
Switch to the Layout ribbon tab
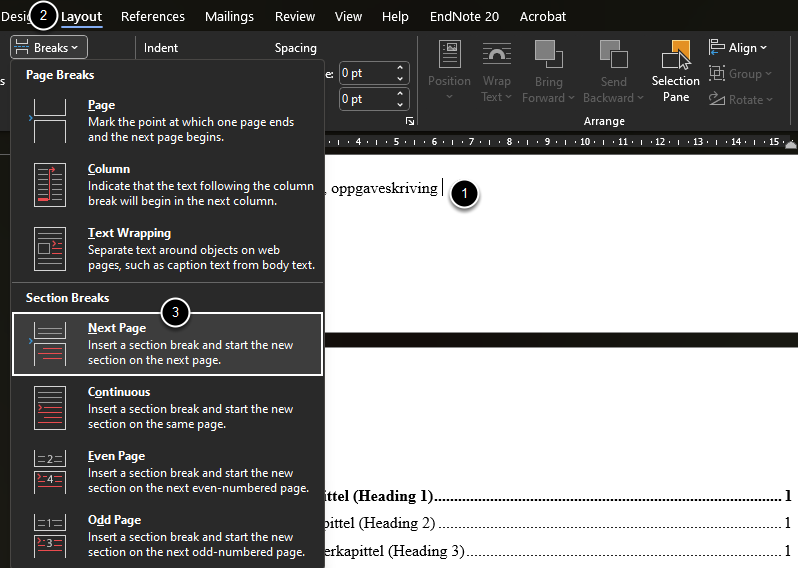point(81,16)
